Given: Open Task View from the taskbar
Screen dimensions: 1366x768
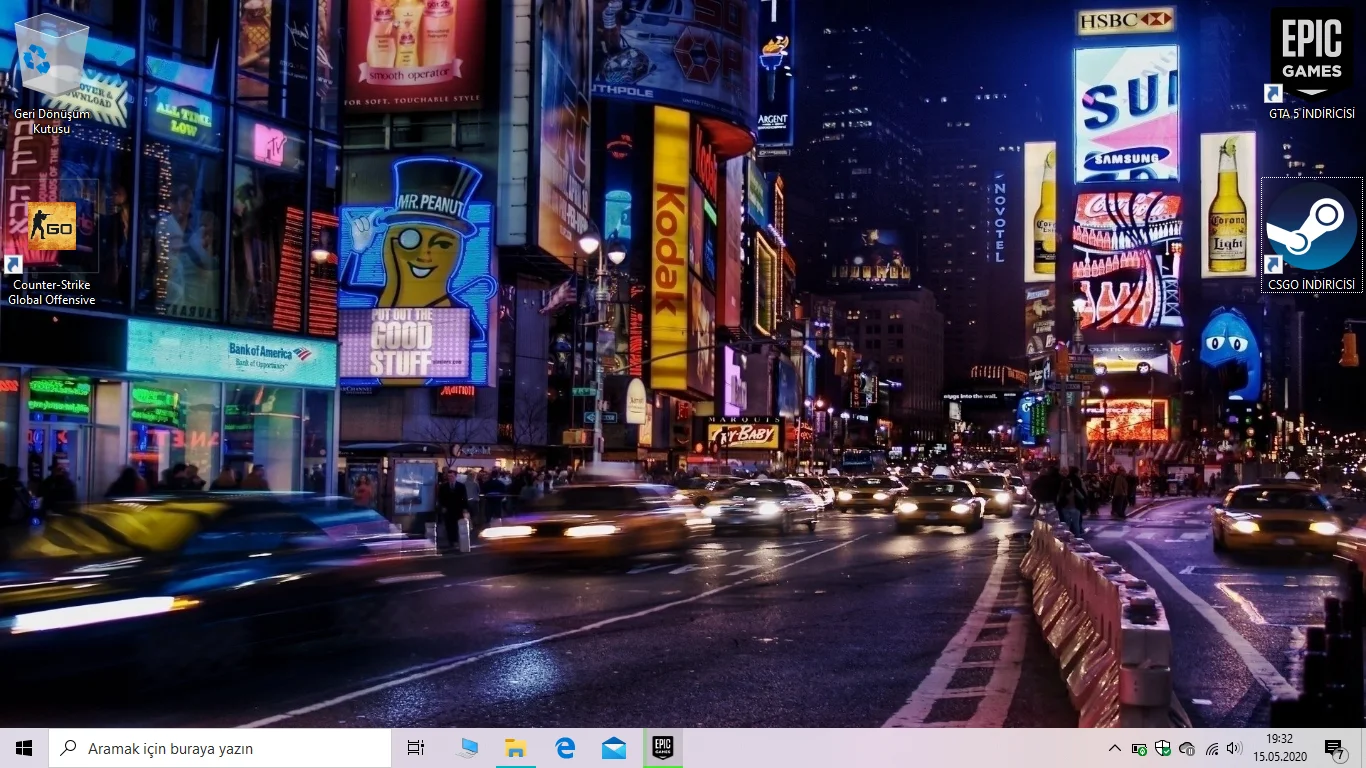Looking at the screenshot, I should point(416,748).
